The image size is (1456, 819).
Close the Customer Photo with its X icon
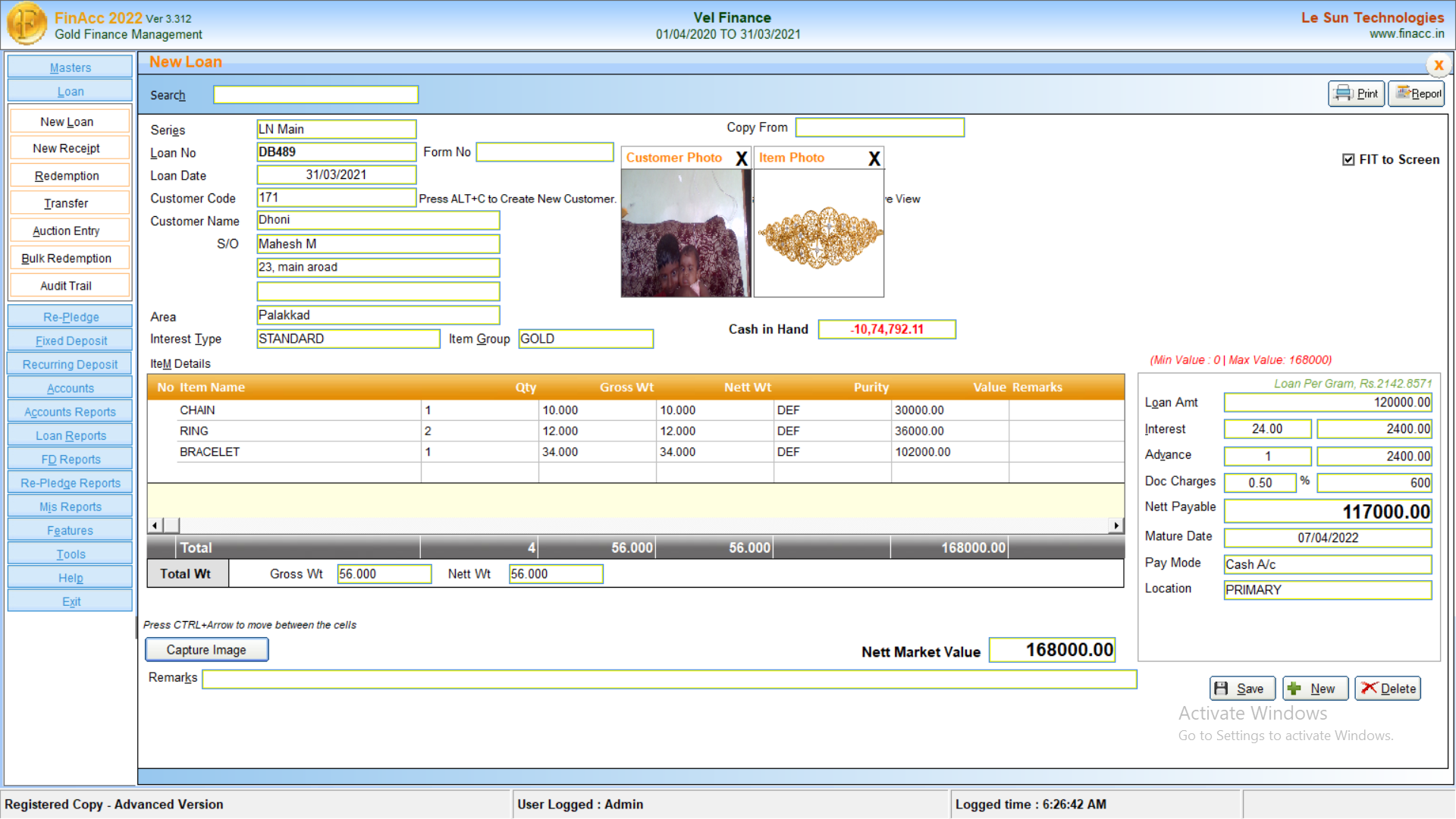pos(741,158)
